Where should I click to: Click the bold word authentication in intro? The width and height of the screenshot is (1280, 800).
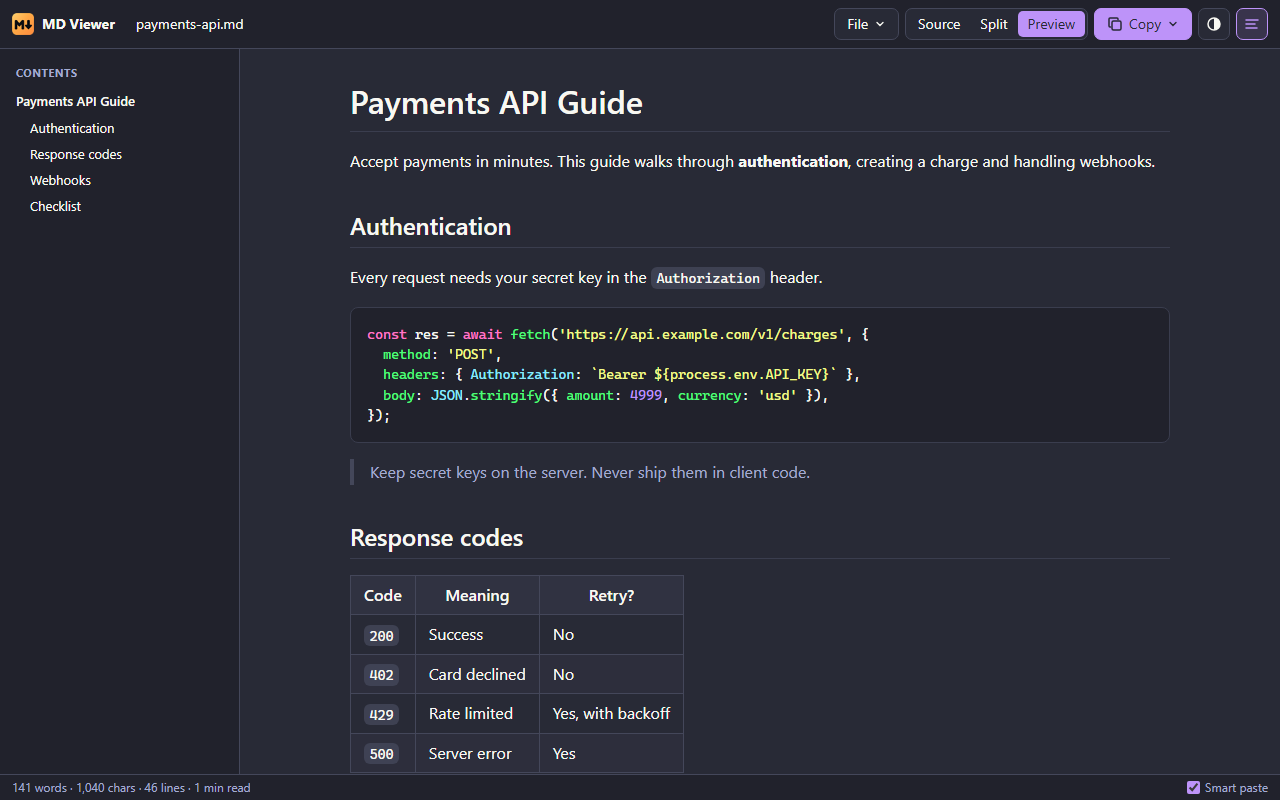(x=793, y=161)
